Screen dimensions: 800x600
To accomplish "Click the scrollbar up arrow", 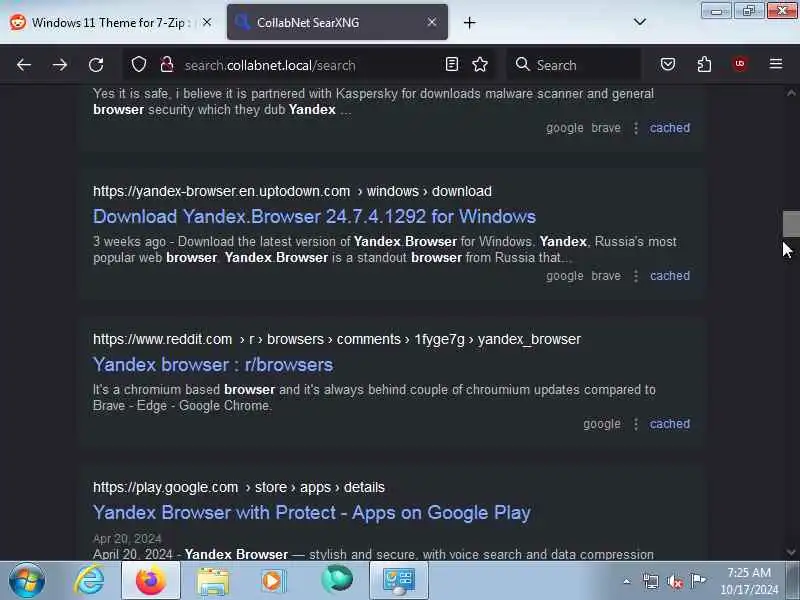I will [791, 93].
